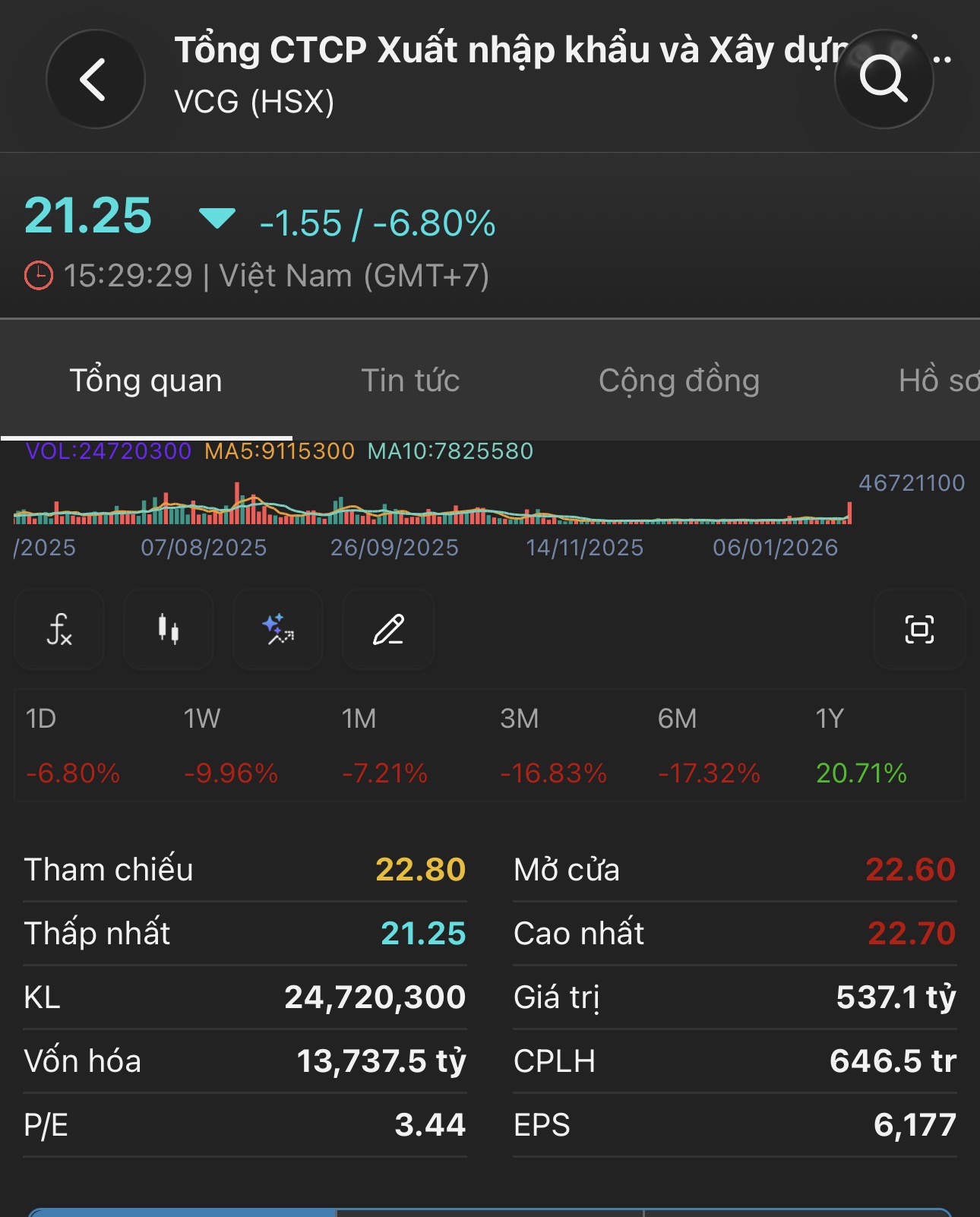980x1217 pixels.
Task: Tap the company name title text
Action: (x=509, y=50)
